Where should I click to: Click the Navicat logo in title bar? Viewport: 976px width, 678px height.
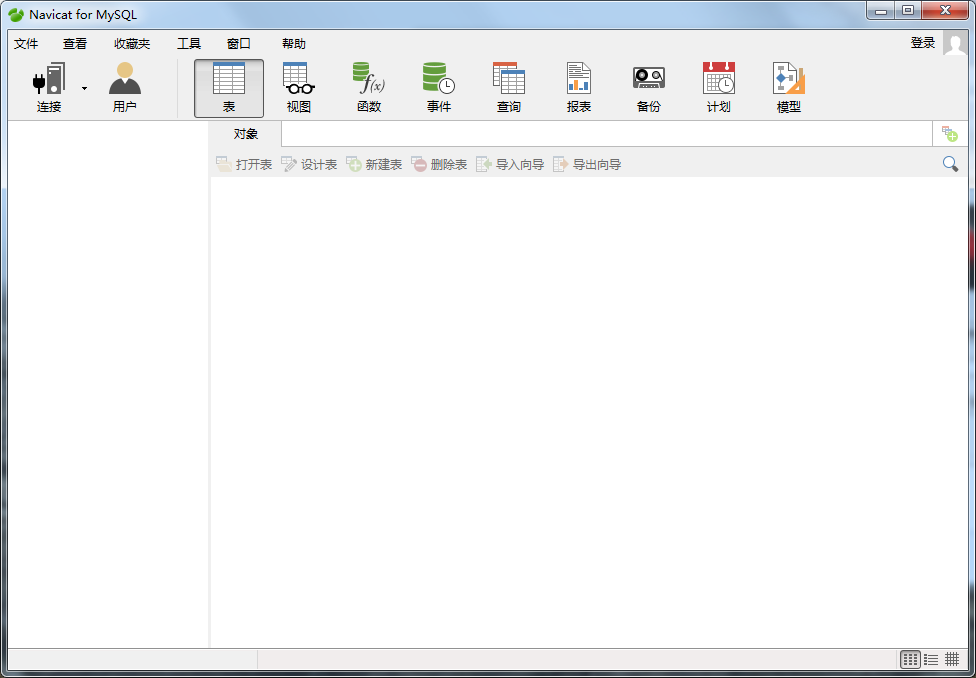pyautogui.click(x=16, y=15)
